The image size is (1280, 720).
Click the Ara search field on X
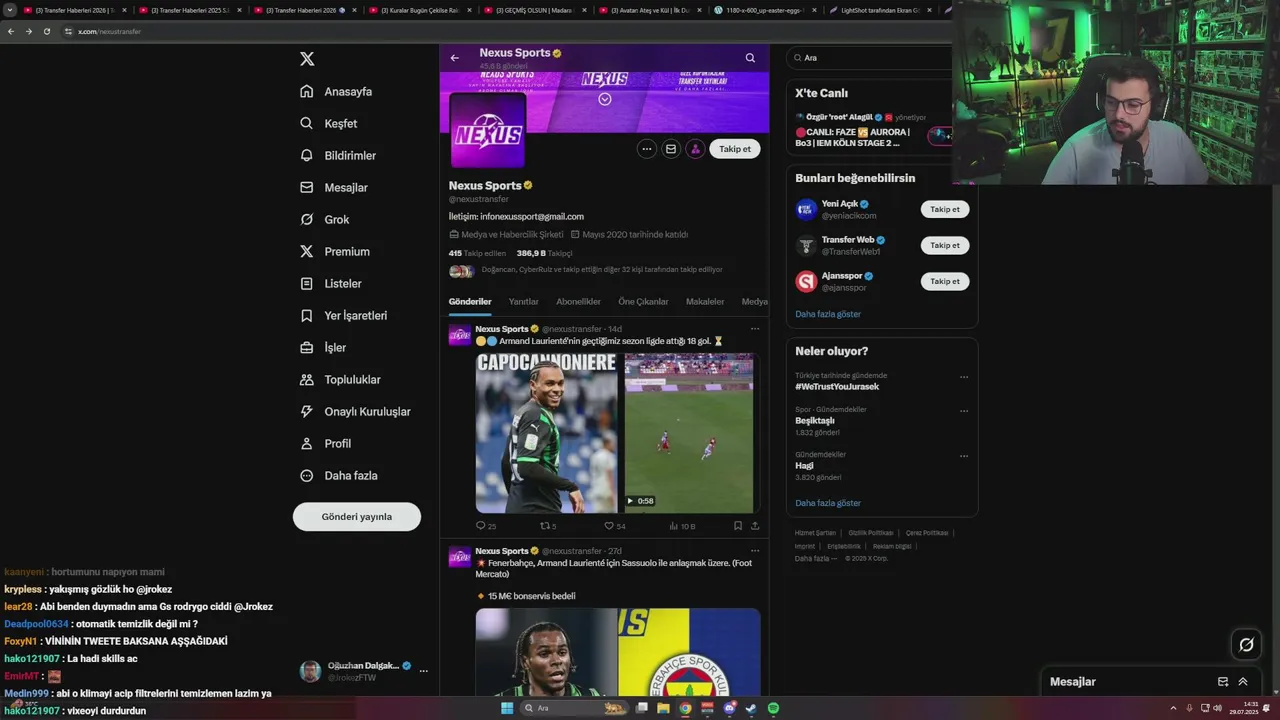coord(870,58)
